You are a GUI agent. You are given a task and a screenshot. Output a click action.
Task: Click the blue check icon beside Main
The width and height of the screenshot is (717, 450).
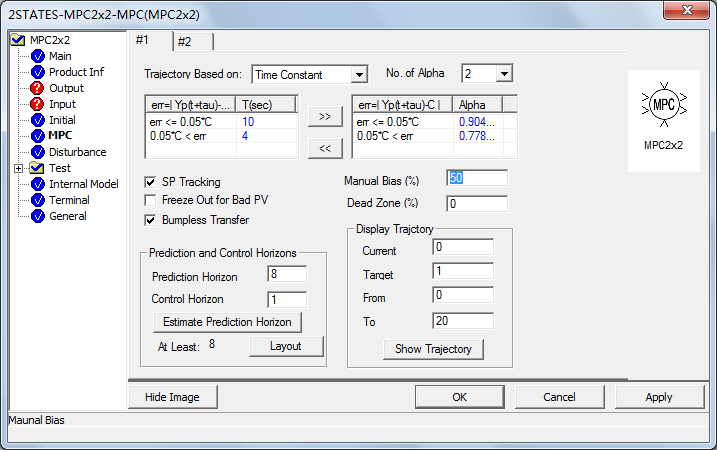coord(37,56)
